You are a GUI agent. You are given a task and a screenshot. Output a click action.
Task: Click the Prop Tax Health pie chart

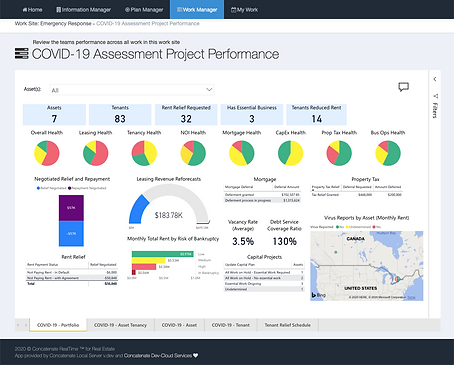[x=339, y=153]
